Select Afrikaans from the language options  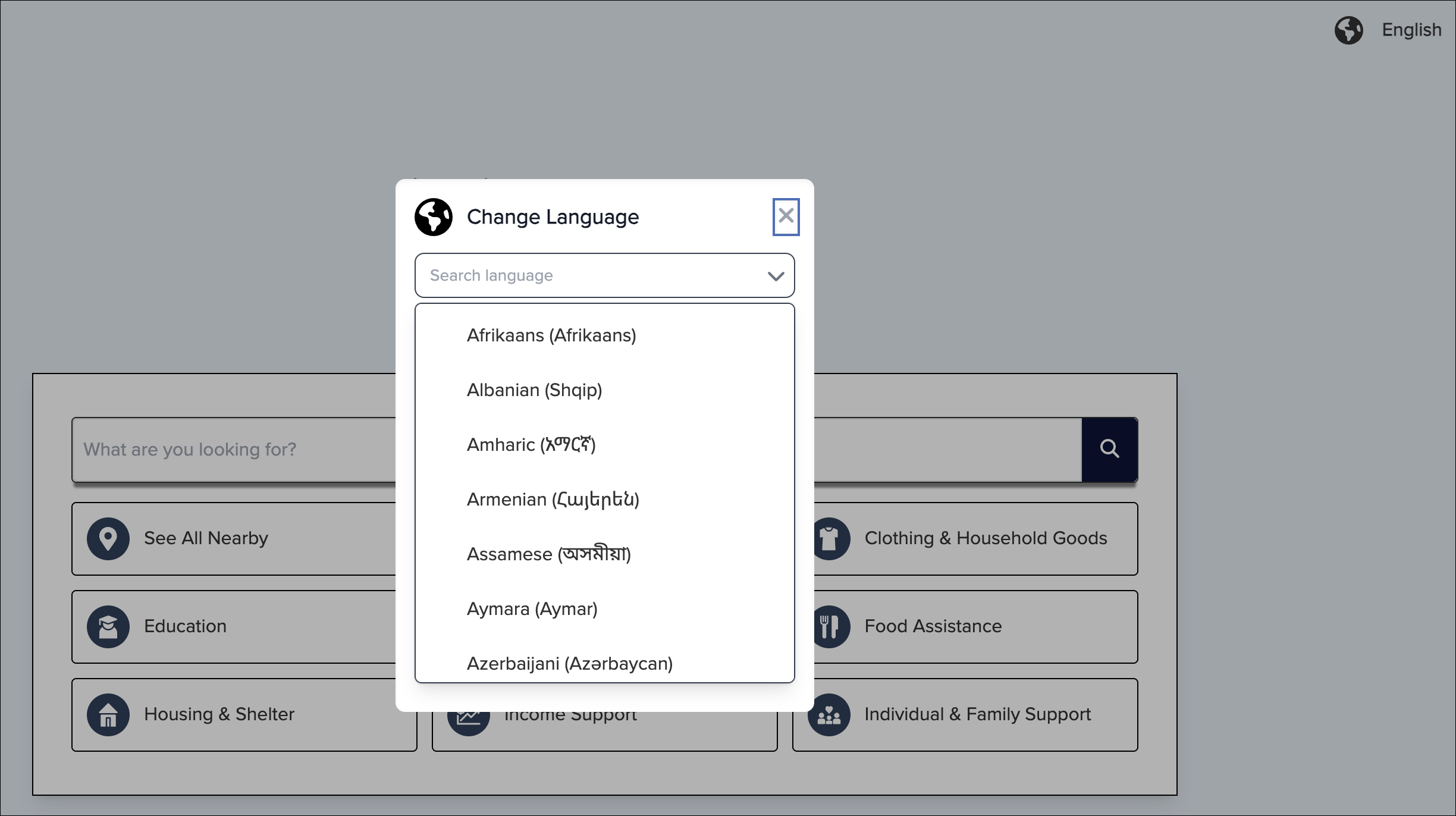click(x=551, y=335)
